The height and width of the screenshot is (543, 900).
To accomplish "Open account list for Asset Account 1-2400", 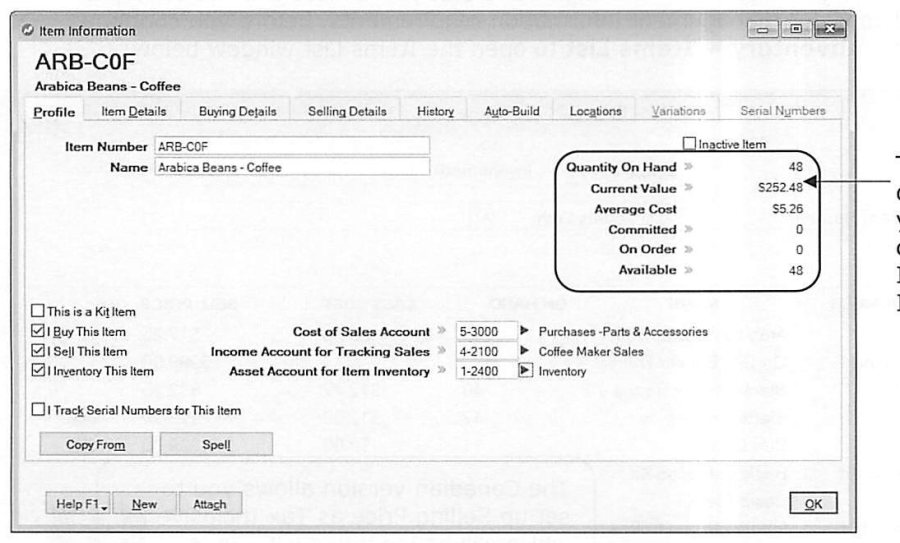I will (x=525, y=371).
